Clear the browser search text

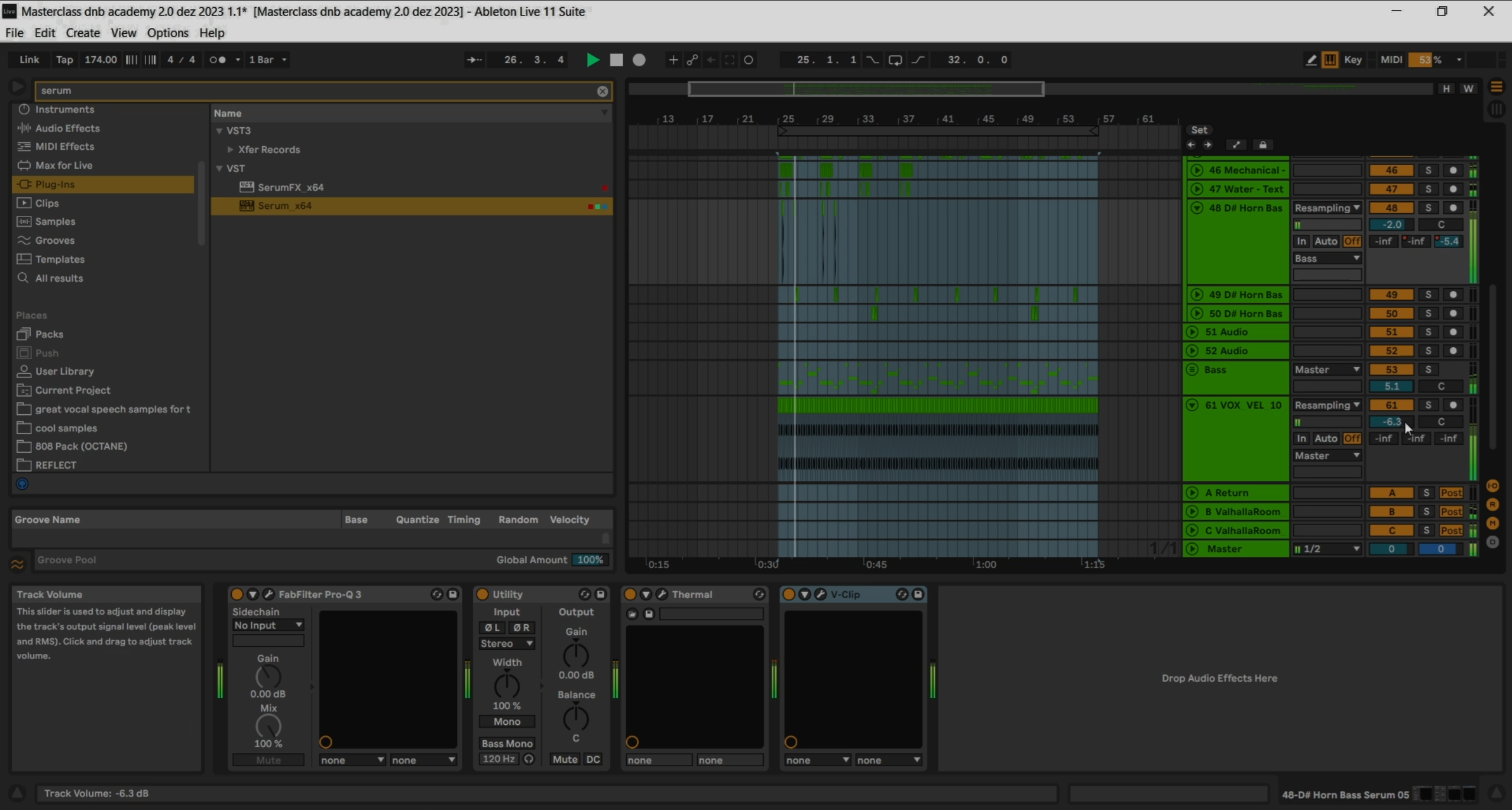602,91
